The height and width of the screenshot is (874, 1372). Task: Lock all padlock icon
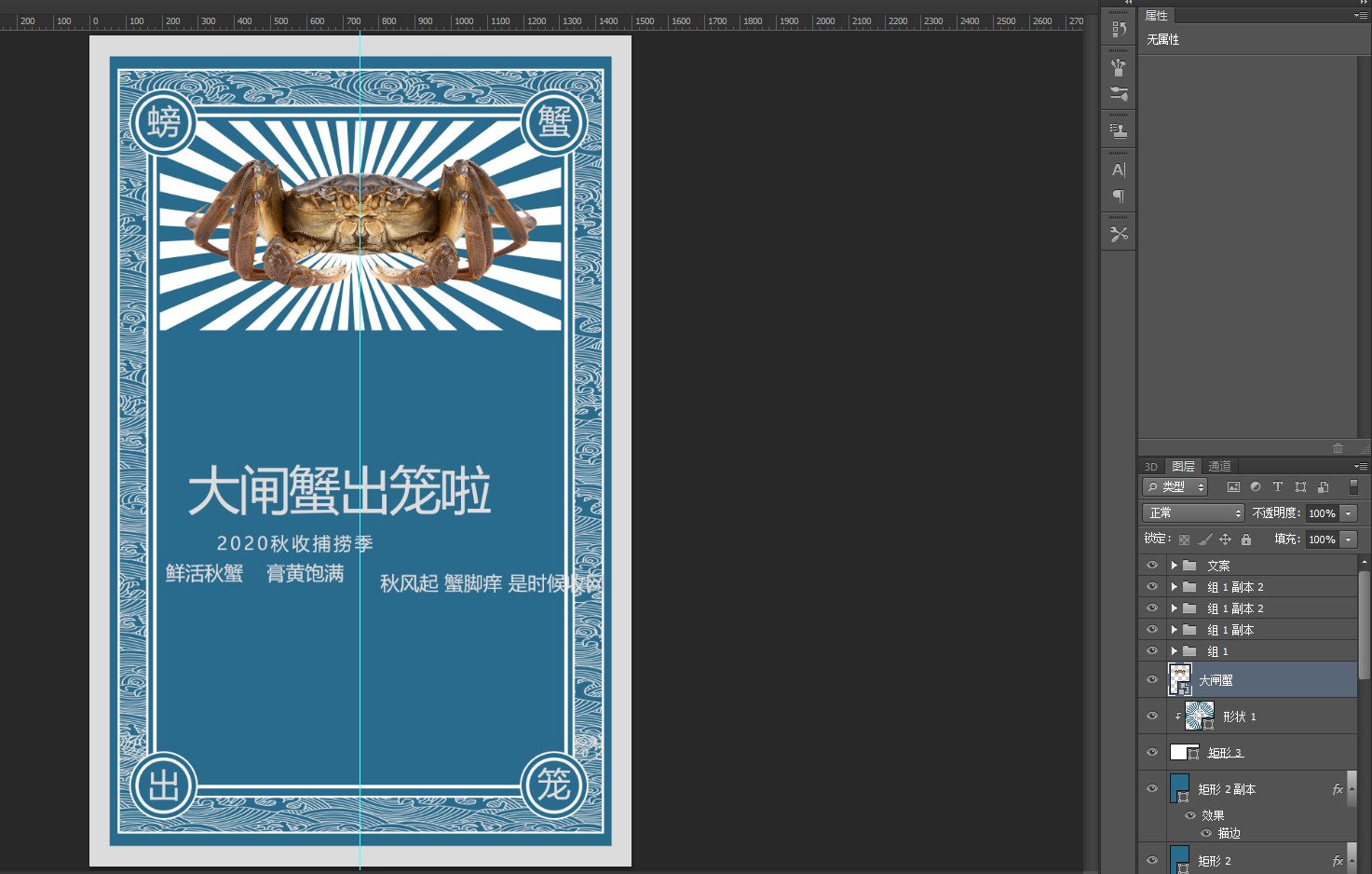click(x=1246, y=539)
